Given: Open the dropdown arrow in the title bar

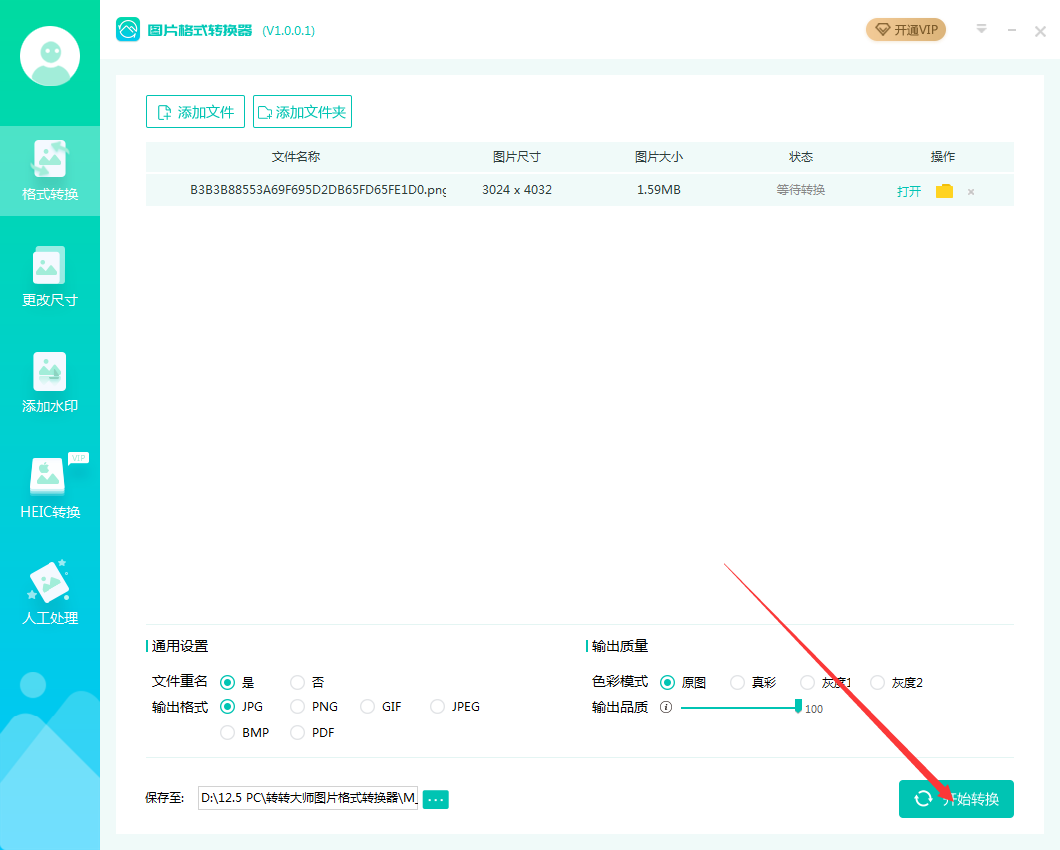Looking at the screenshot, I should tap(981, 30).
